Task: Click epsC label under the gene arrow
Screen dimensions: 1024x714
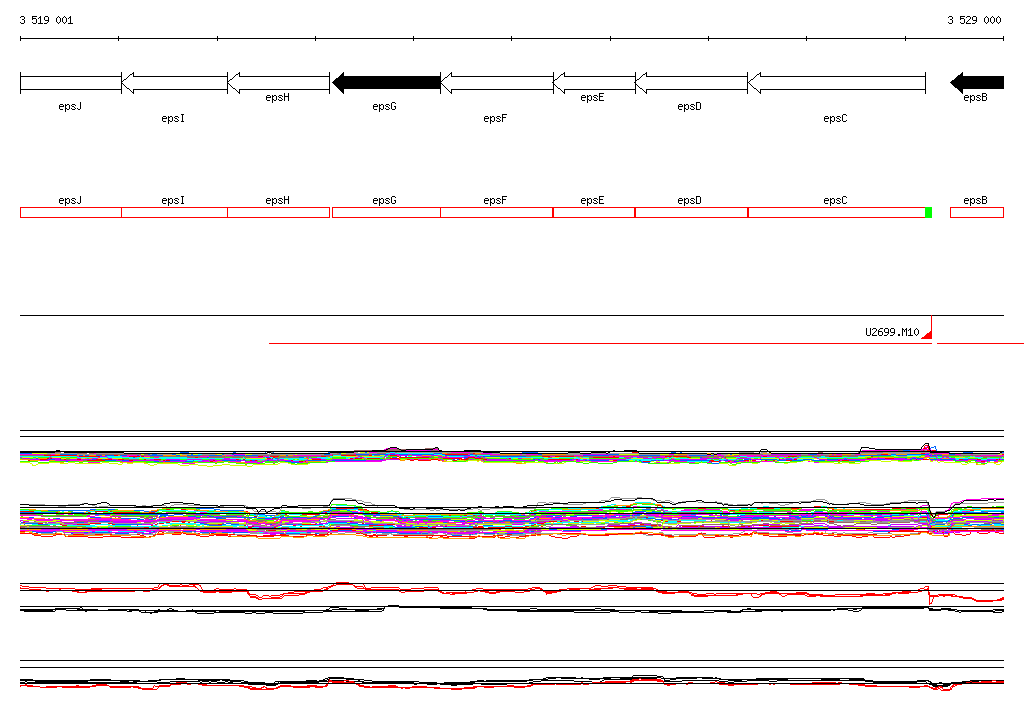Action: pyautogui.click(x=835, y=118)
